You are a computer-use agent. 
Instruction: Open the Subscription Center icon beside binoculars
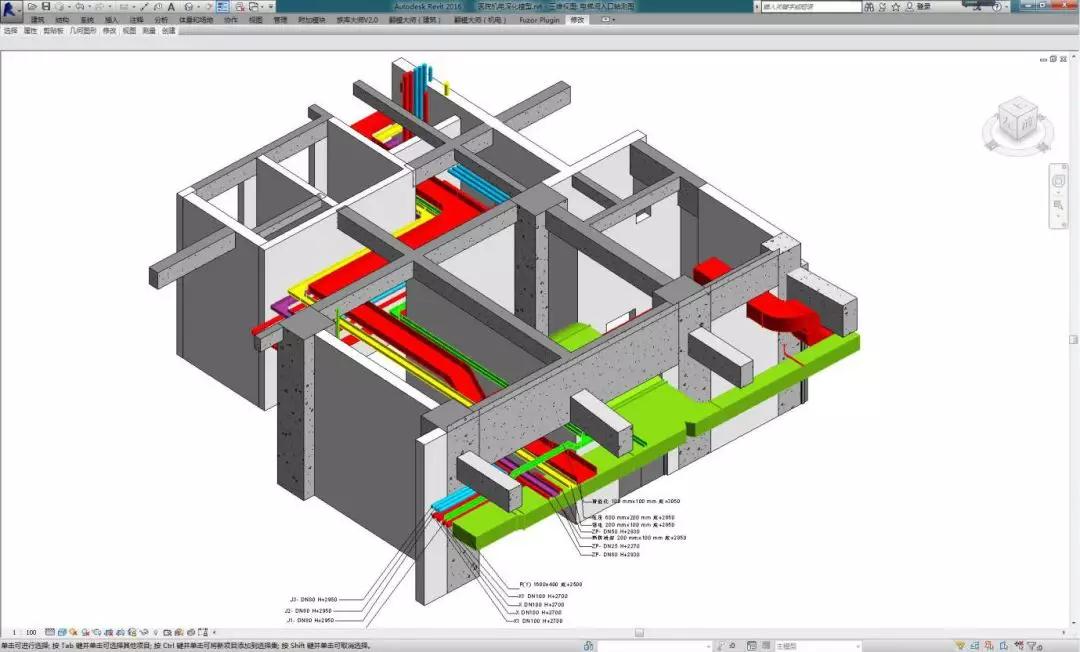coord(882,7)
